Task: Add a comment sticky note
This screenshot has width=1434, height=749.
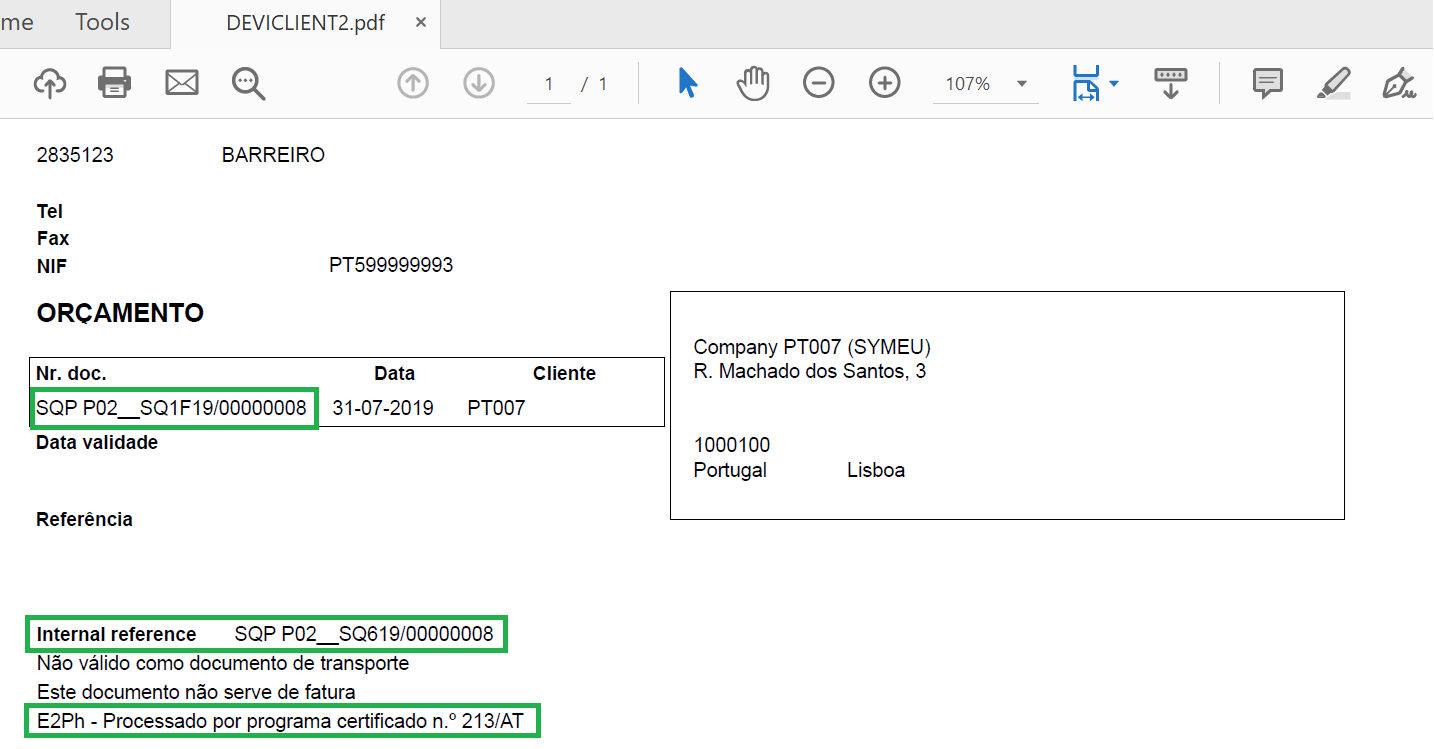Action: pos(1268,83)
